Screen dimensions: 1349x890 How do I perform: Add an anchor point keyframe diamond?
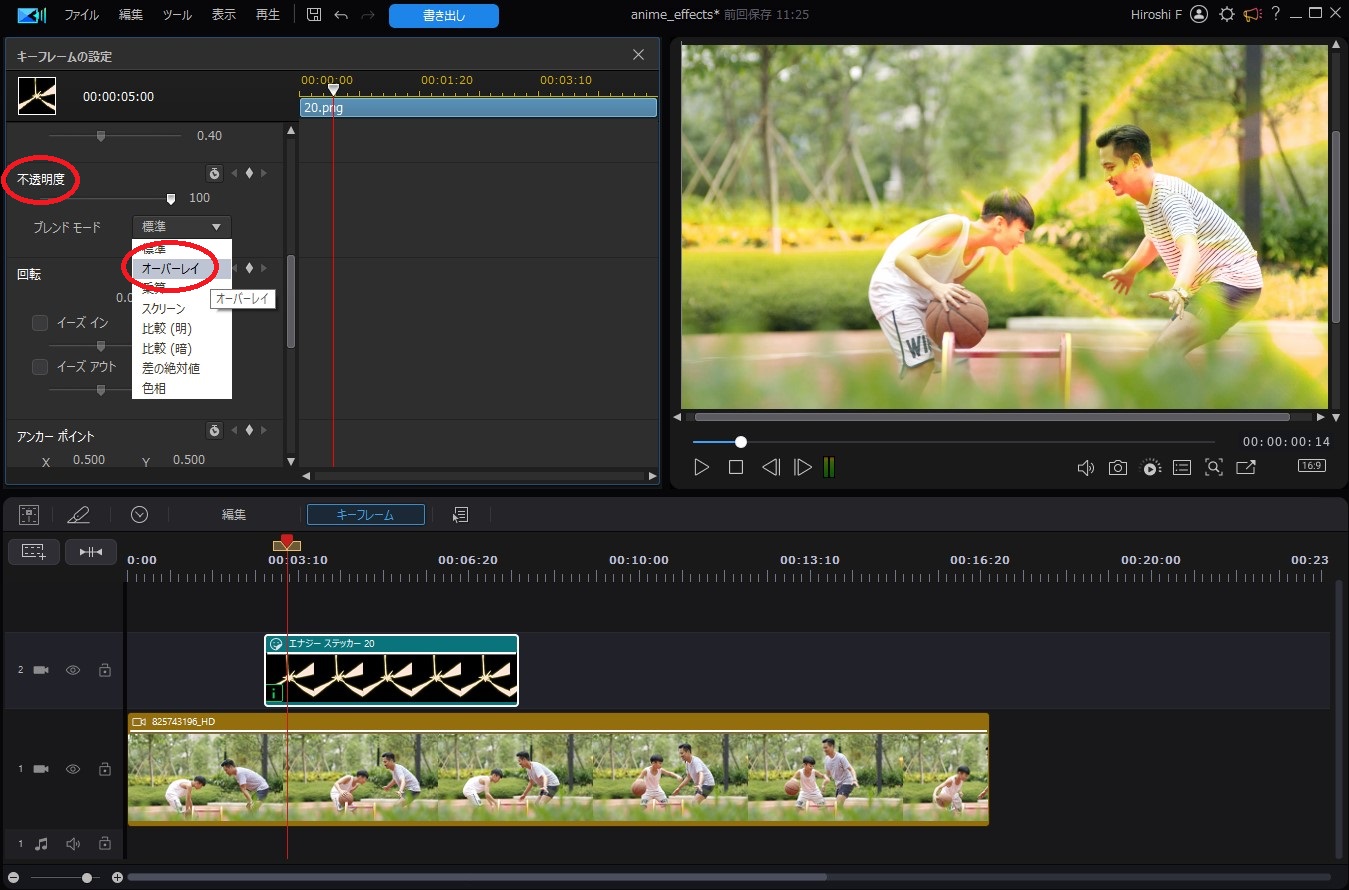pos(249,430)
